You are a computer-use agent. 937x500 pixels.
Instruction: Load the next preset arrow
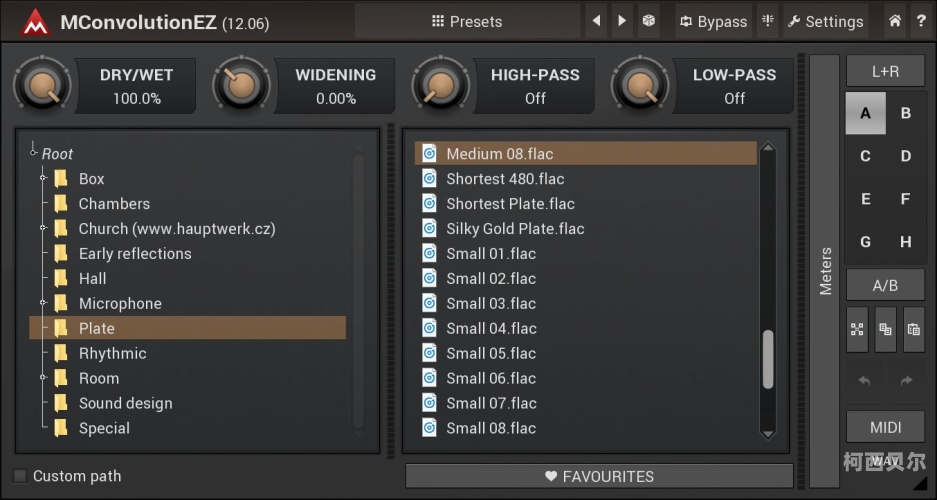coord(622,21)
